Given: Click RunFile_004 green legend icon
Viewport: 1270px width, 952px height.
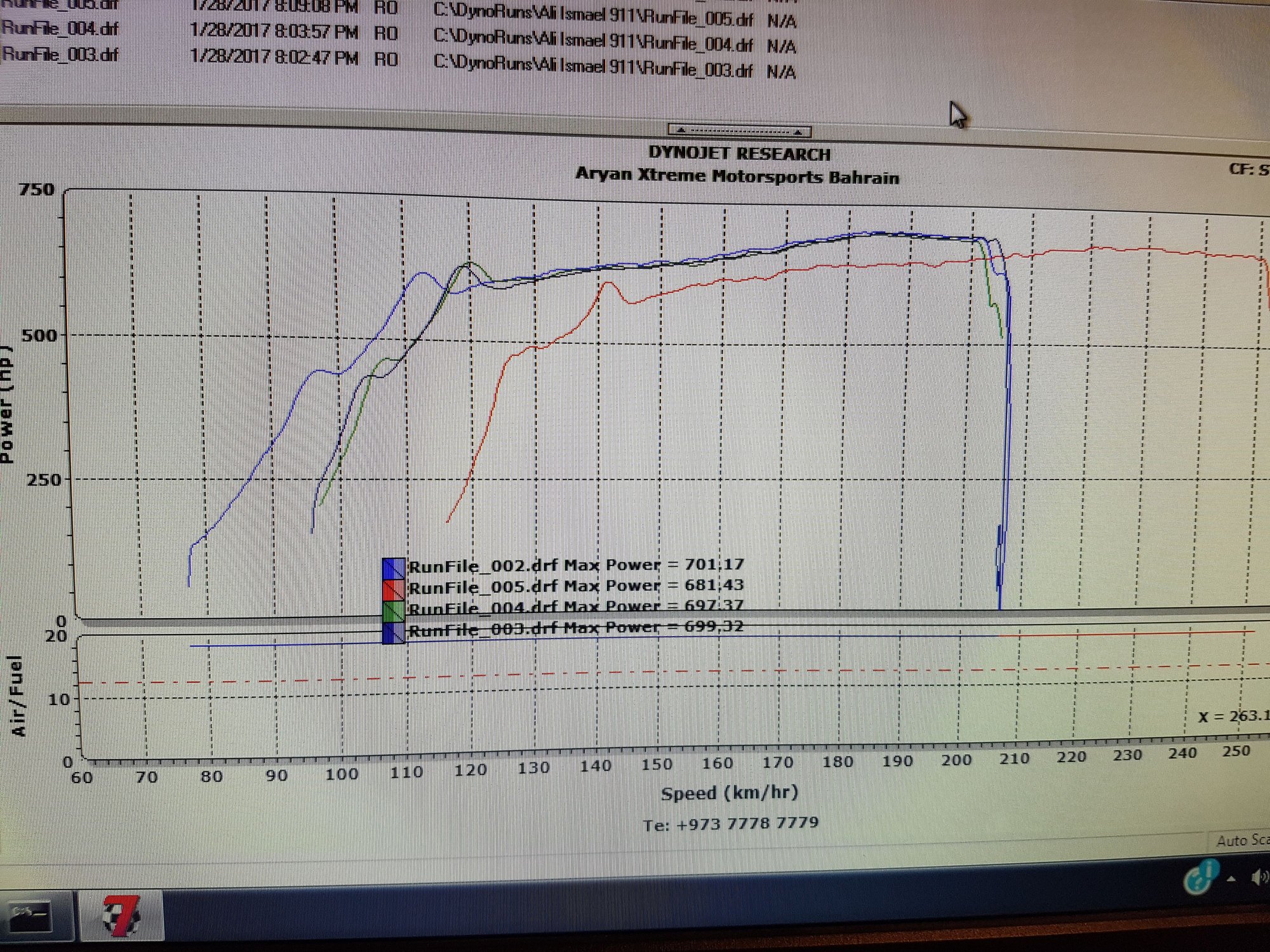Looking at the screenshot, I should pyautogui.click(x=394, y=611).
